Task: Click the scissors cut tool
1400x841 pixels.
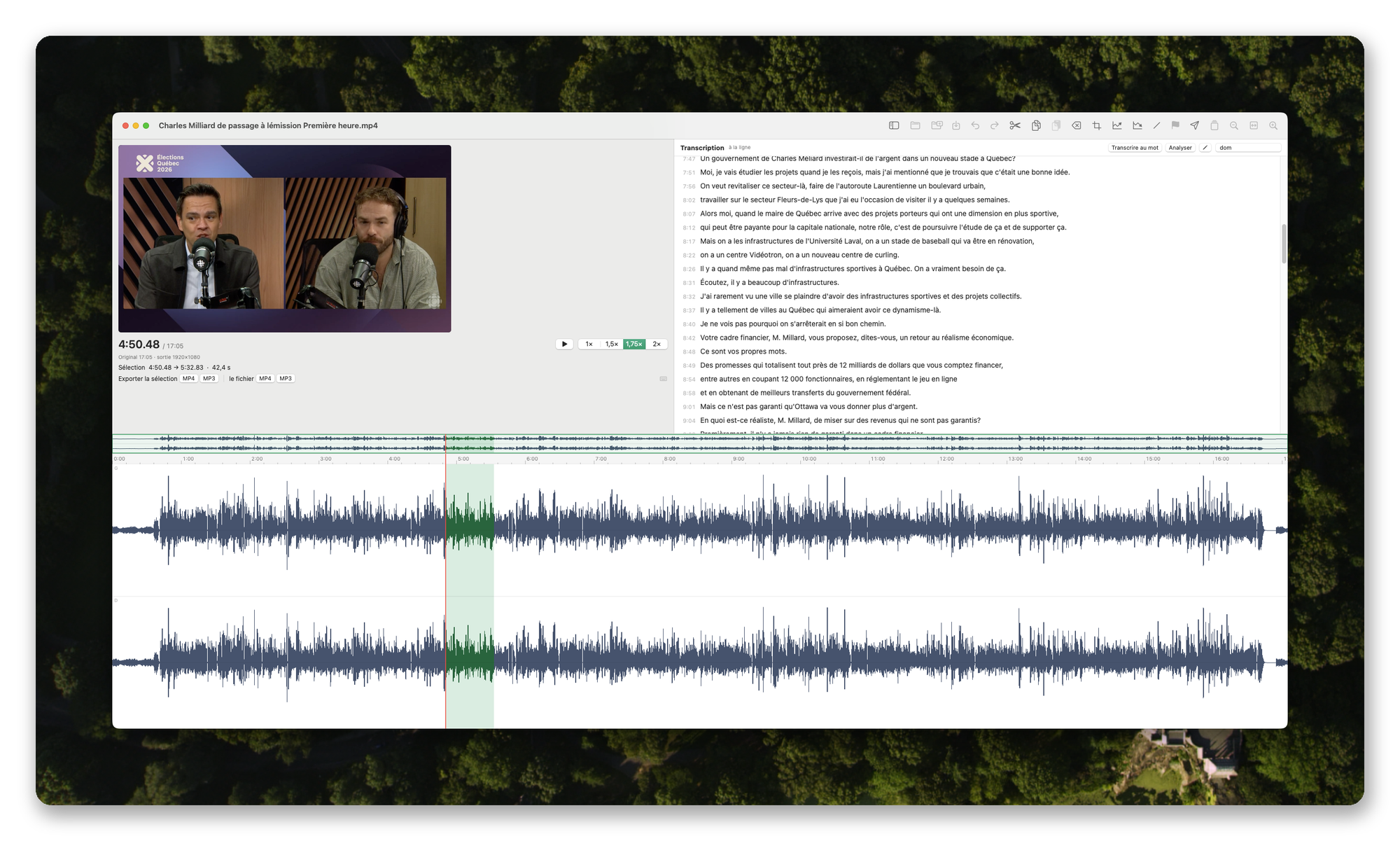Action: [x=1015, y=126]
